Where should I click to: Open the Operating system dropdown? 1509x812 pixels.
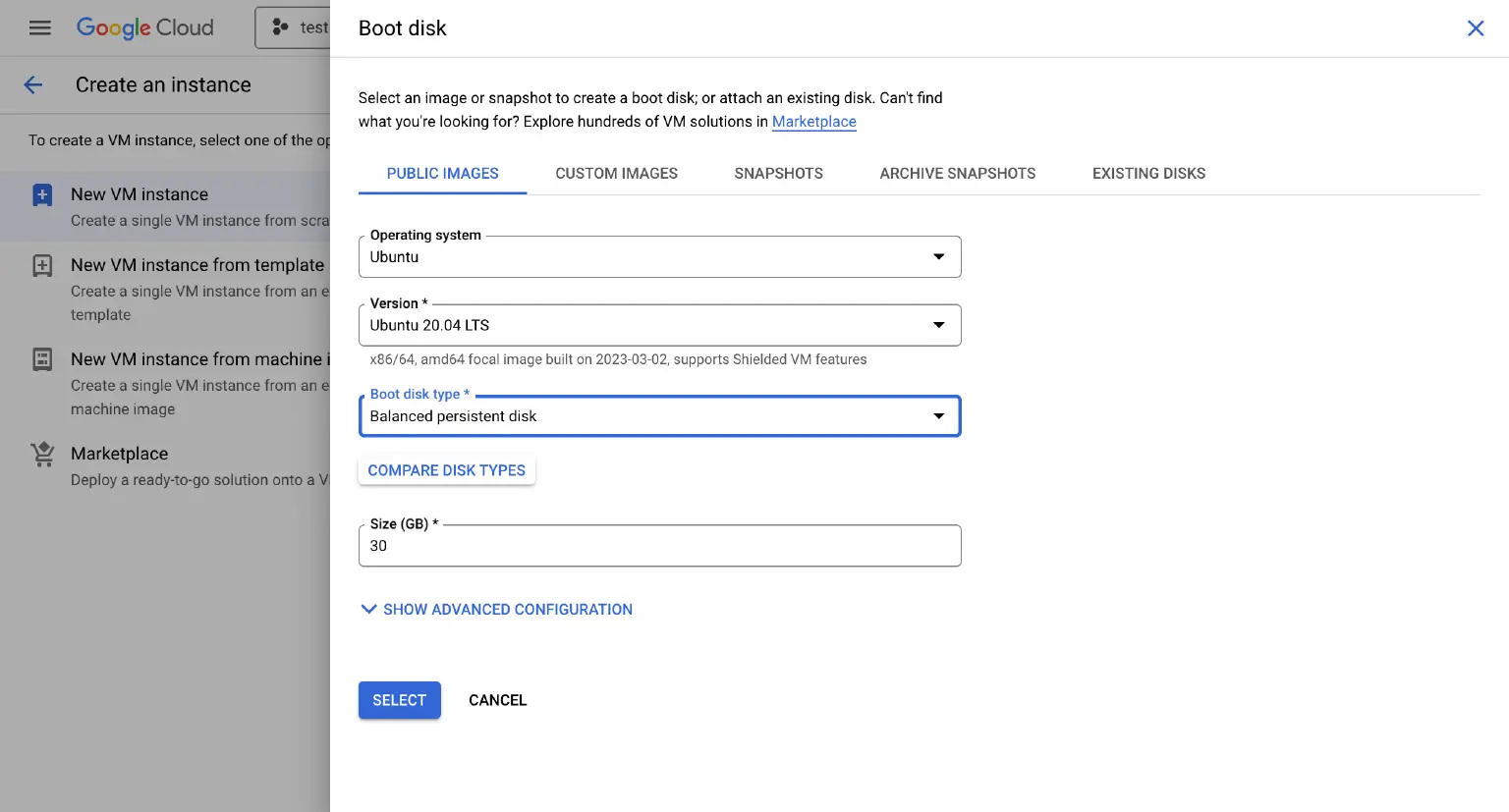tap(659, 257)
